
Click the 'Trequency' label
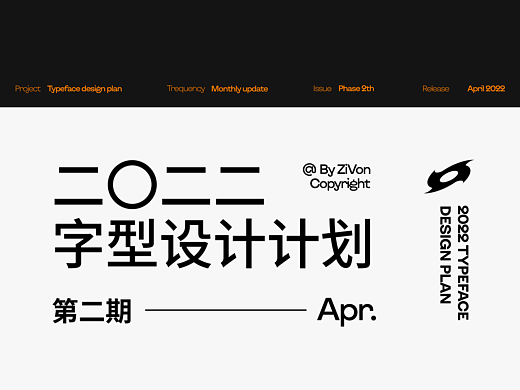(186, 89)
